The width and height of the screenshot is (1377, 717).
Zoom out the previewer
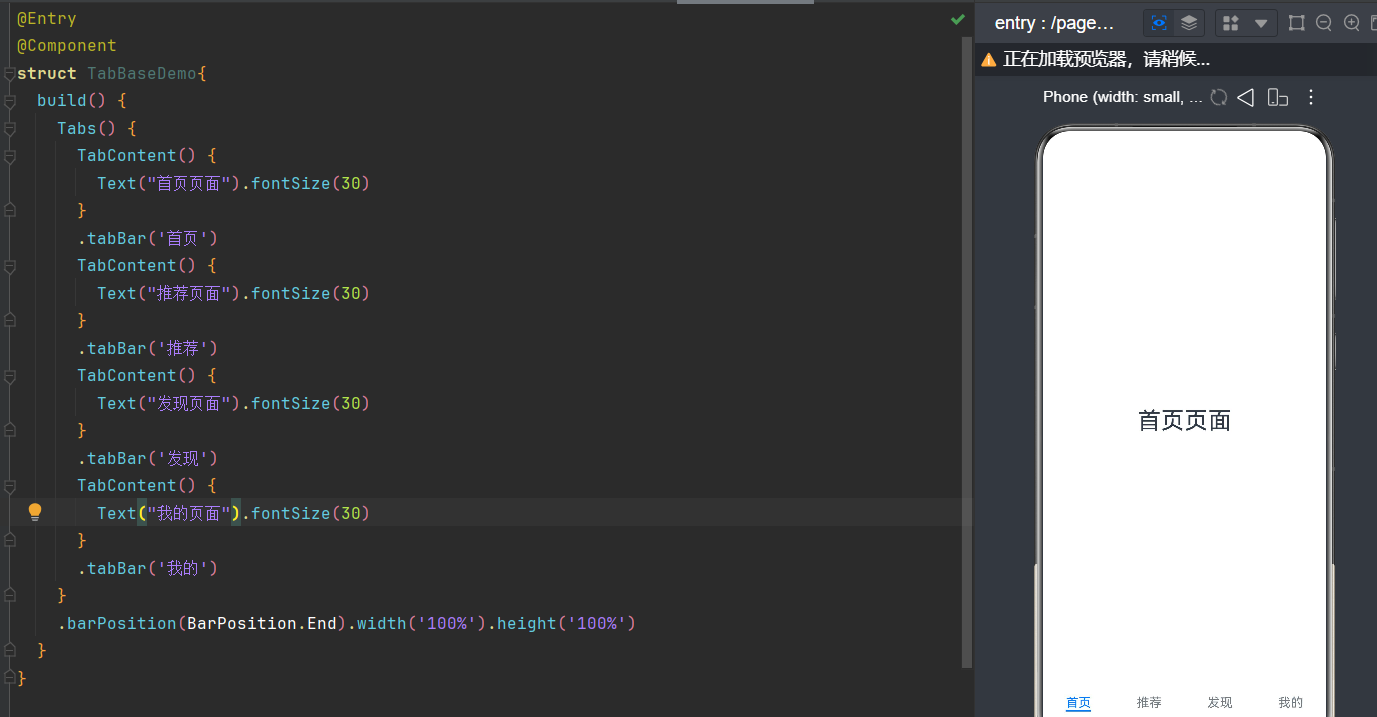[1324, 23]
